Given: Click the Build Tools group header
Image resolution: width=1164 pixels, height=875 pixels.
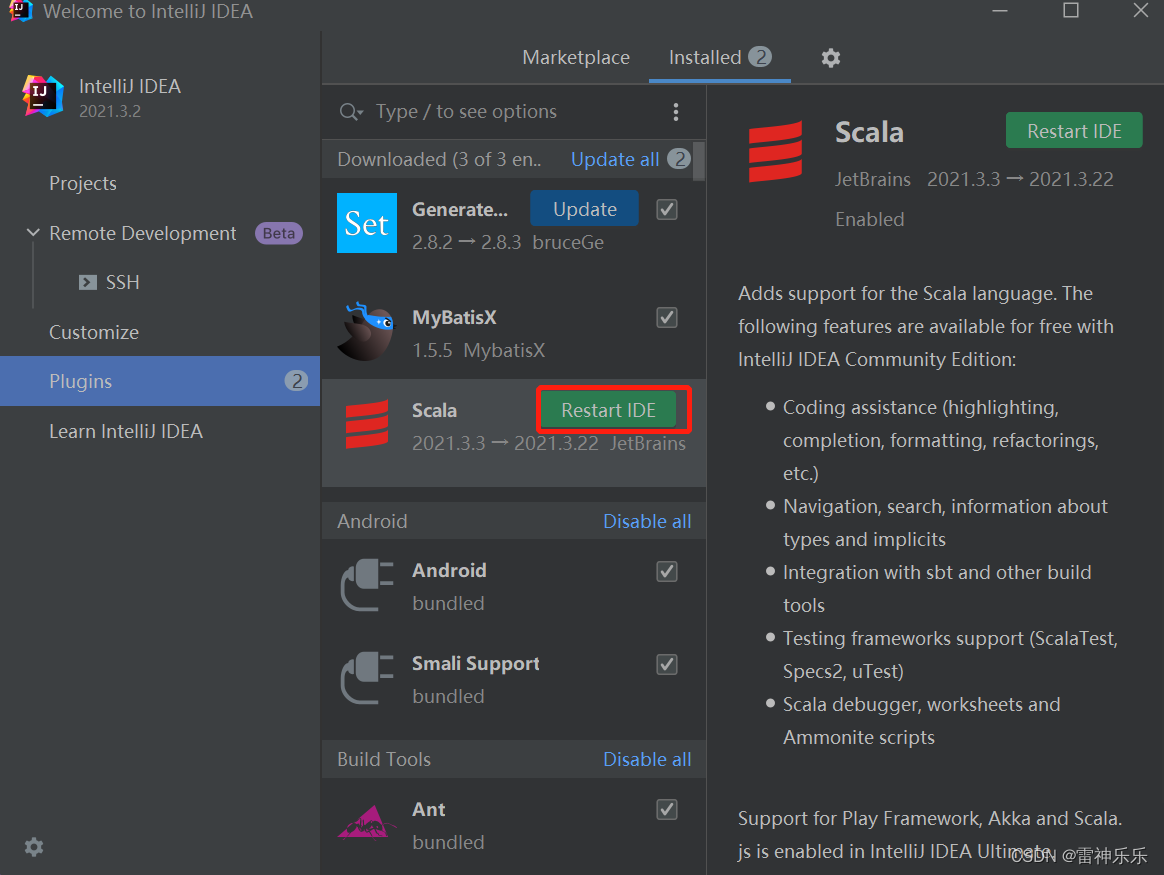Looking at the screenshot, I should click(x=513, y=759).
